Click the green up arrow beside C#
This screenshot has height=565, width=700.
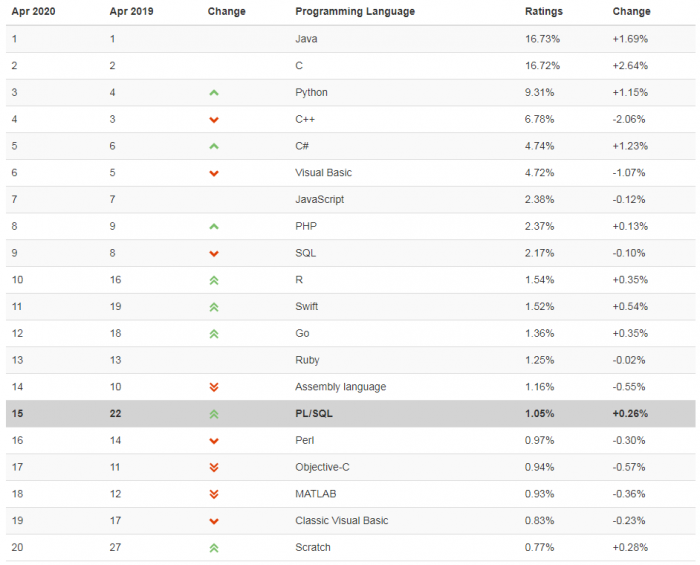pos(213,146)
